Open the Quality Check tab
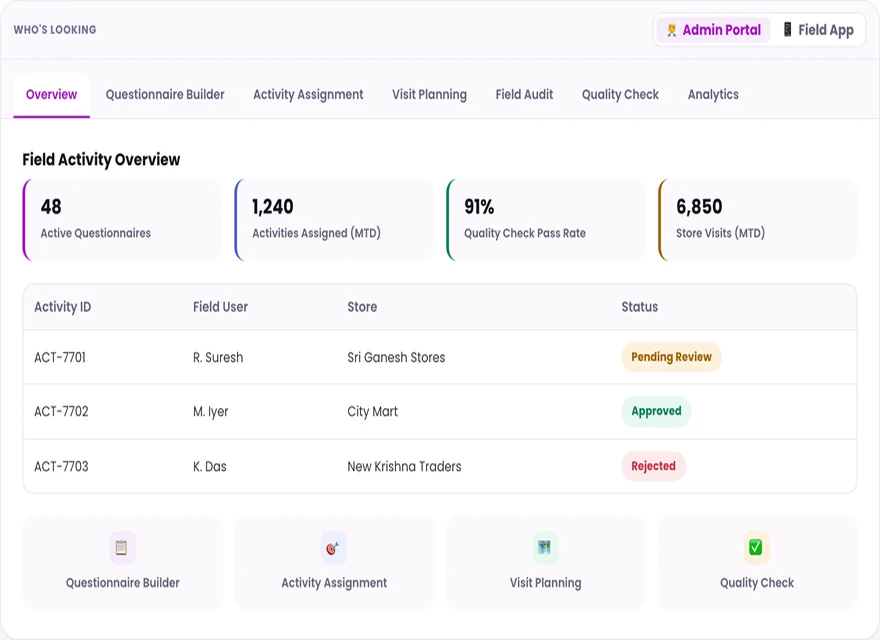Viewport: 880px width, 640px height. pyautogui.click(x=620, y=94)
